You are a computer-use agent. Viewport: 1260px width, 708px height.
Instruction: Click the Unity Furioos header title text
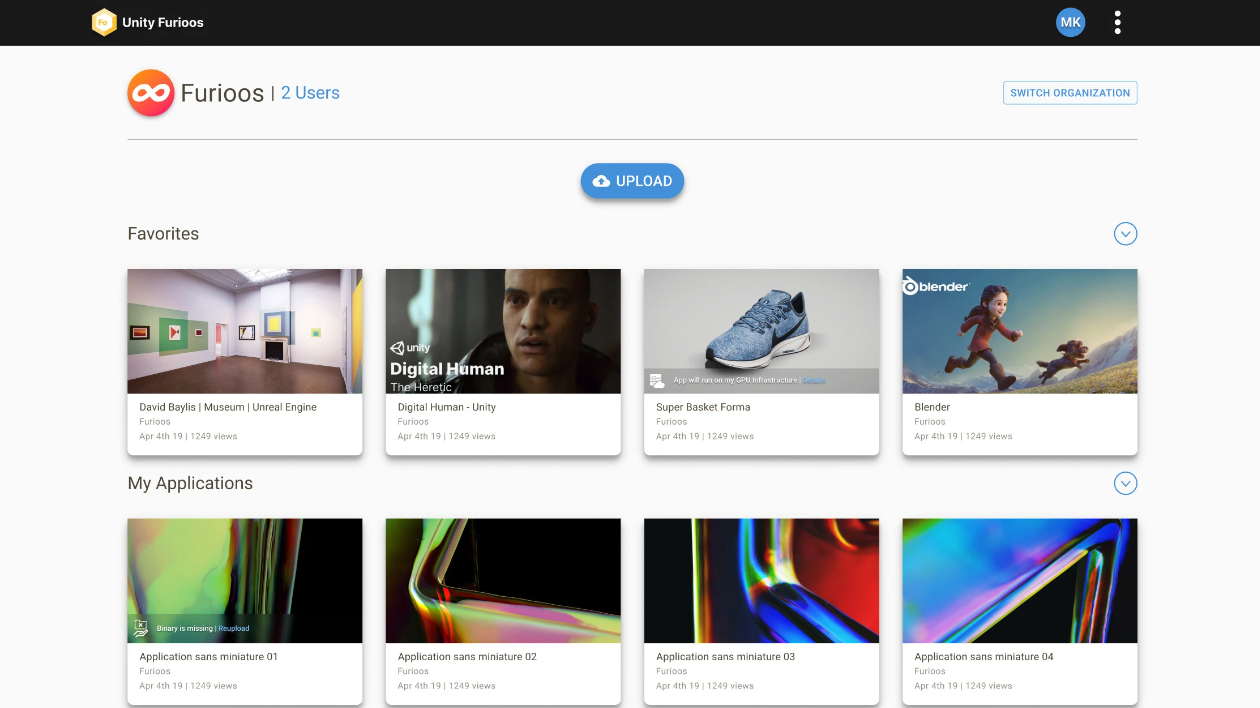click(163, 22)
